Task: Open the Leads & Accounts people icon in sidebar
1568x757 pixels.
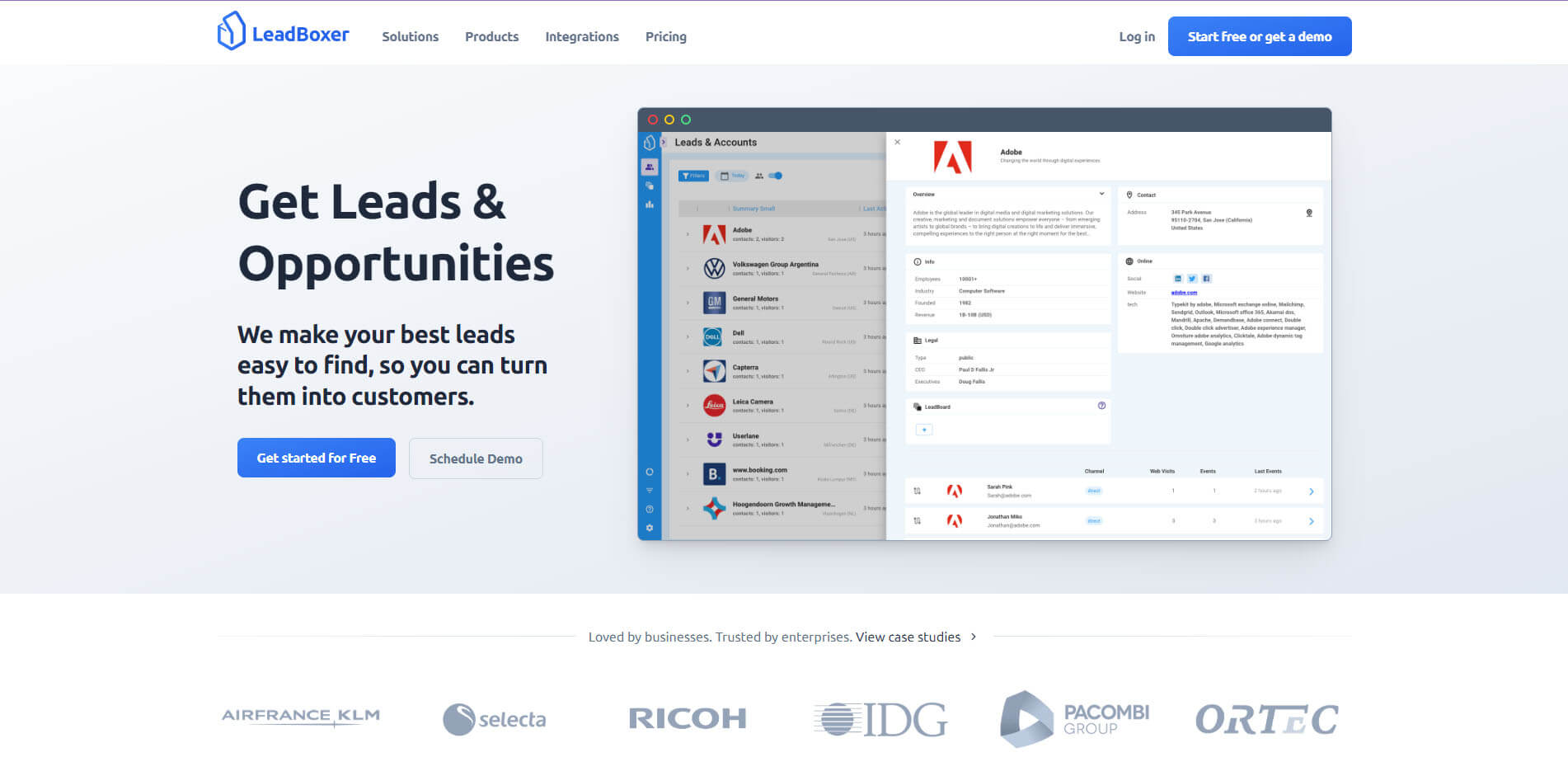Action: 650,167
